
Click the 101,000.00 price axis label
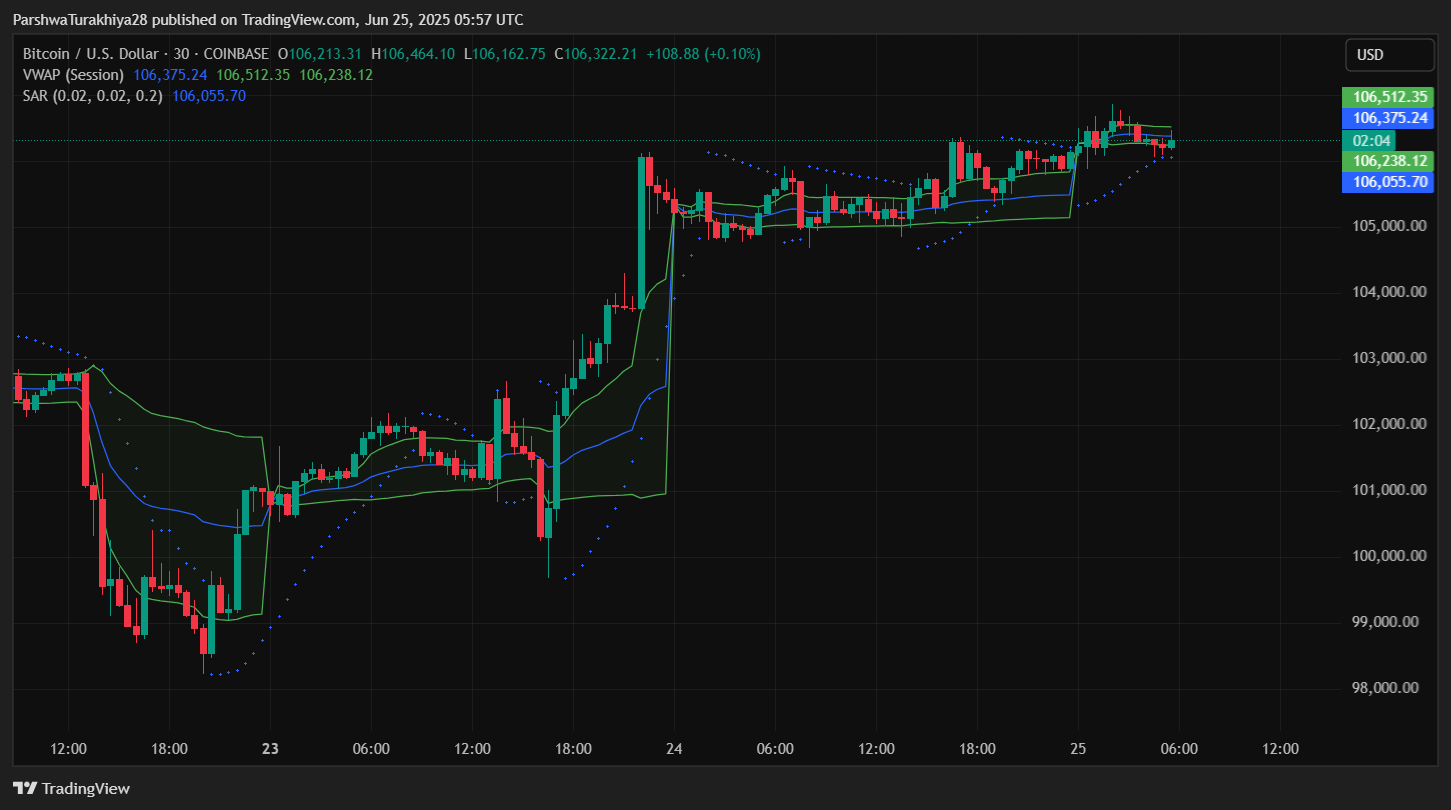1389,489
